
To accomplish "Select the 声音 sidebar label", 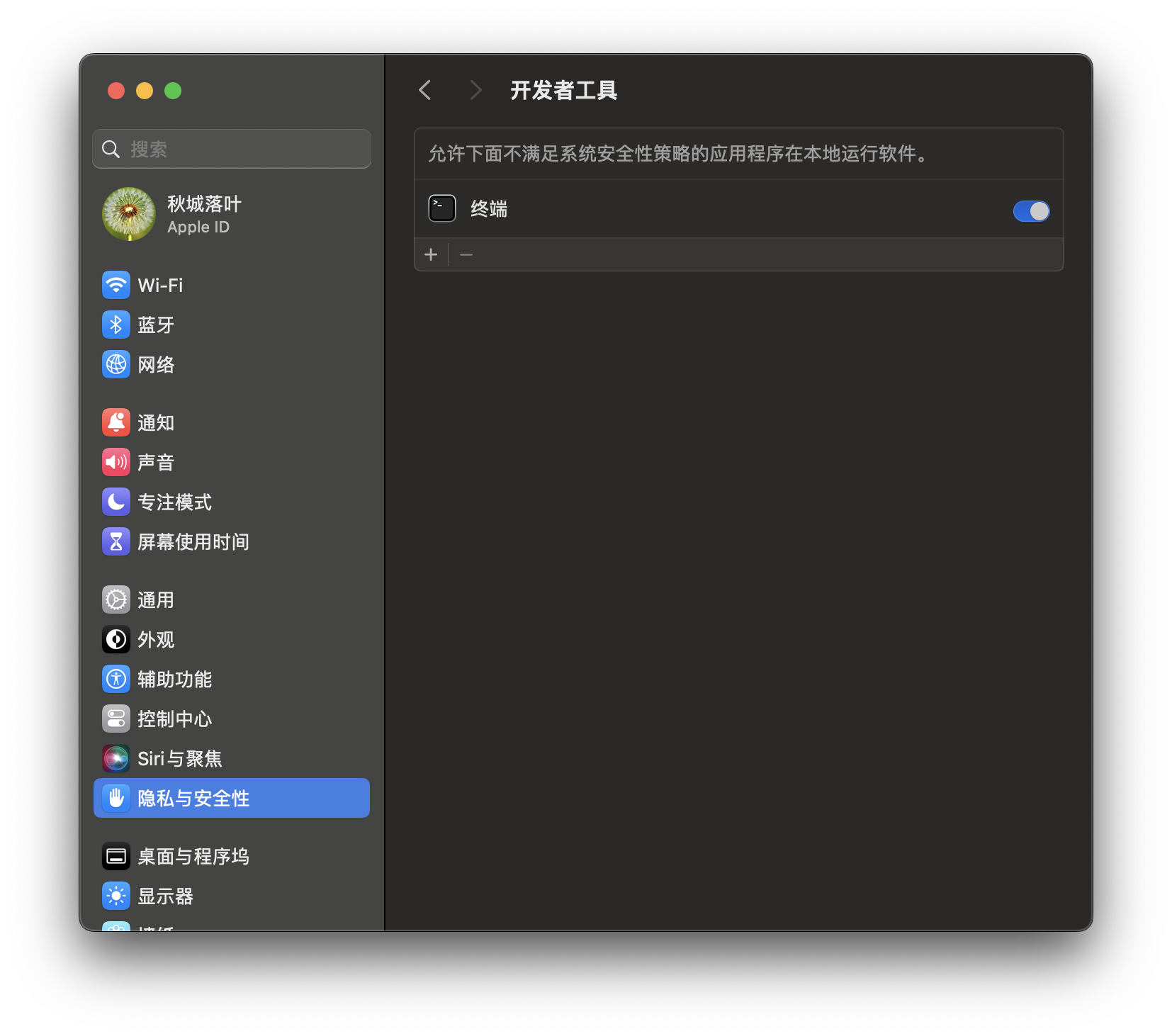I will point(156,462).
